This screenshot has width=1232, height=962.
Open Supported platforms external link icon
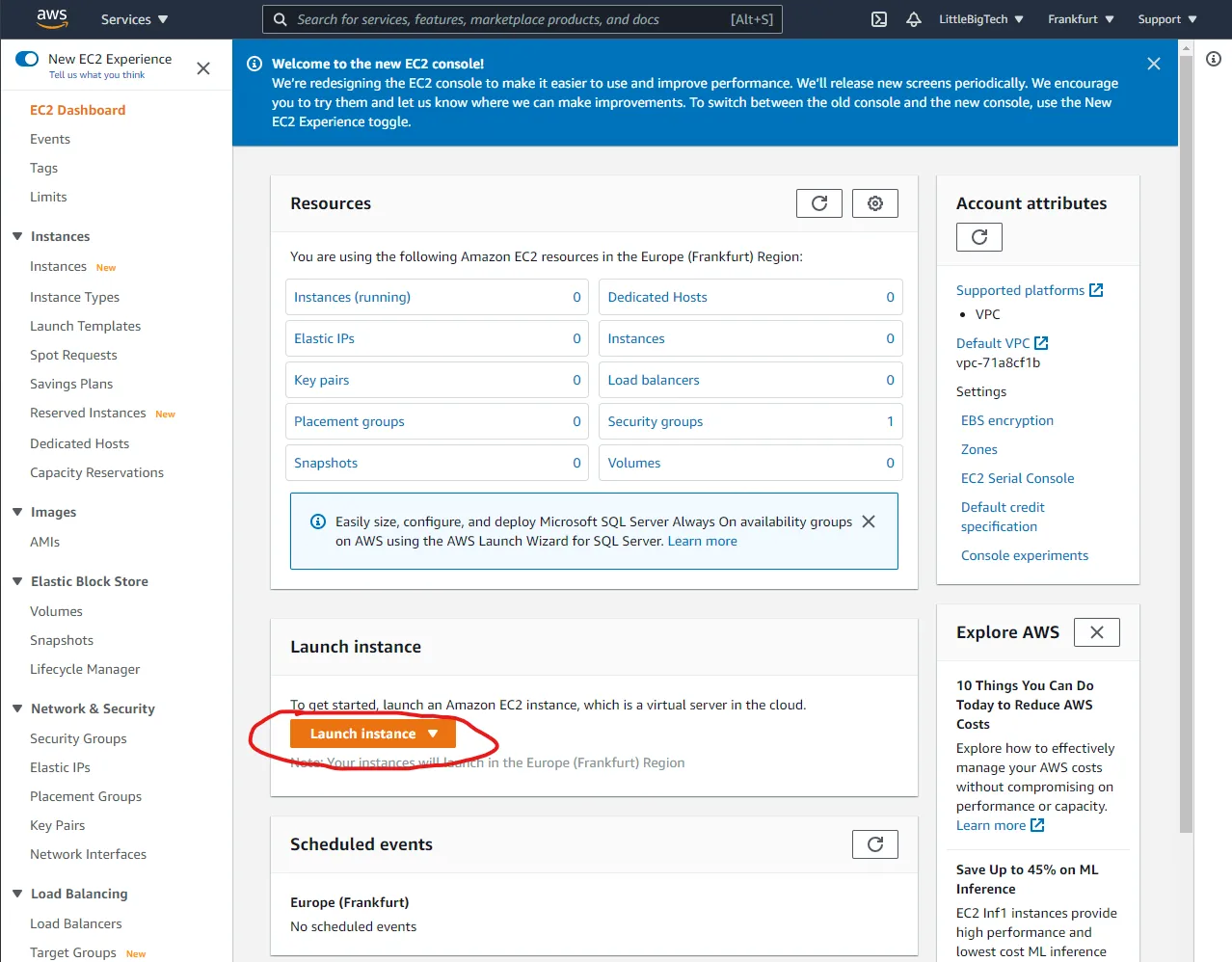pos(1096,290)
